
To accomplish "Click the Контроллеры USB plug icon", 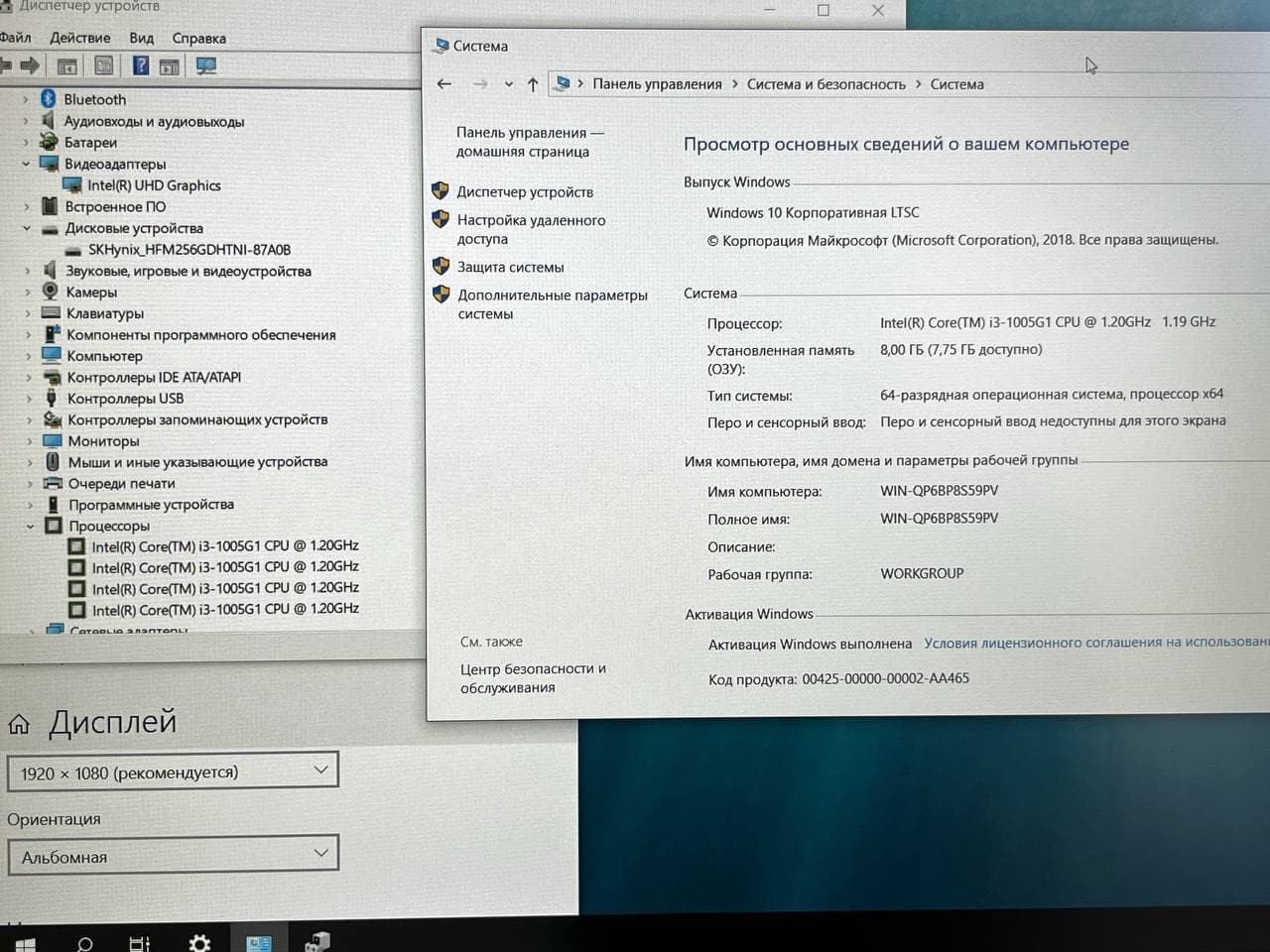I will click(x=53, y=399).
